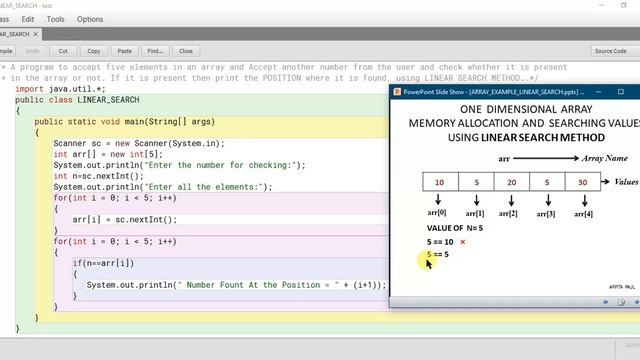Click the second for loop line above if statement
The image size is (640, 360).
pos(115,241)
